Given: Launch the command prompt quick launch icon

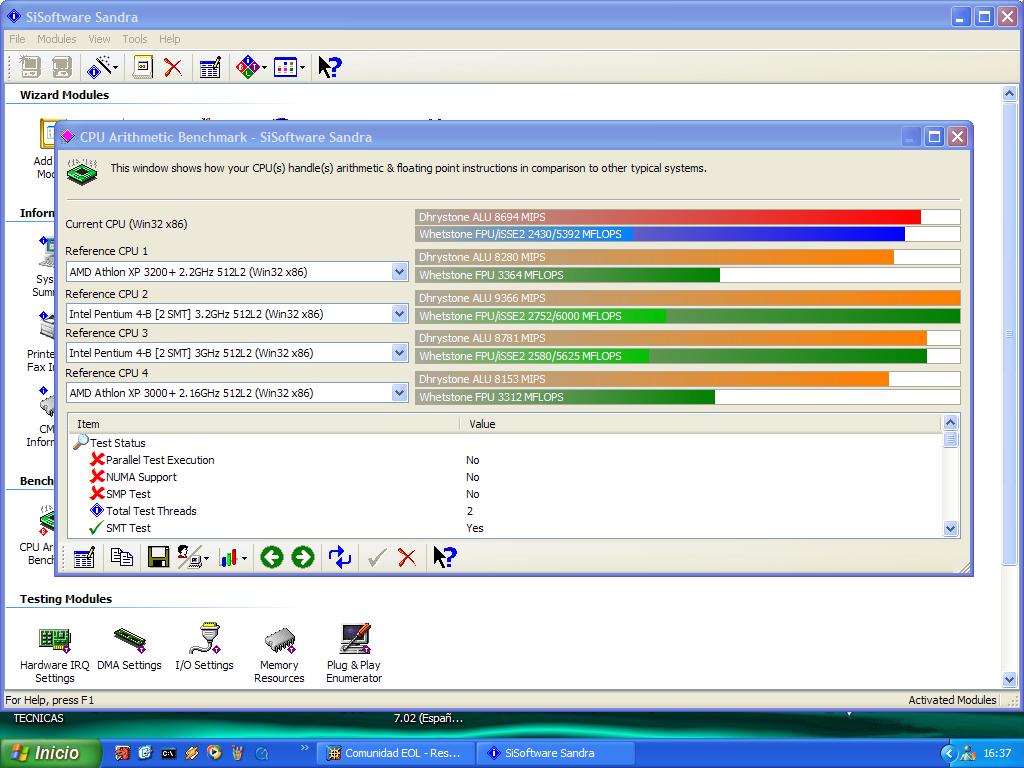Looking at the screenshot, I should pyautogui.click(x=168, y=753).
